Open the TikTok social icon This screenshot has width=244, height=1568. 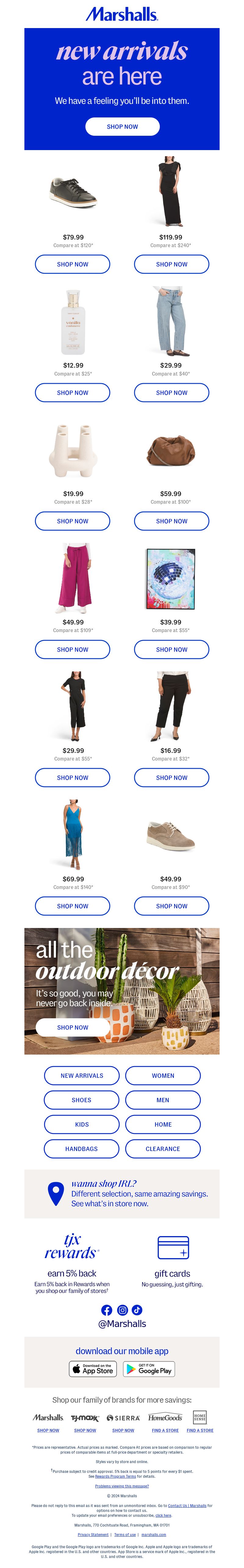[137, 1310]
